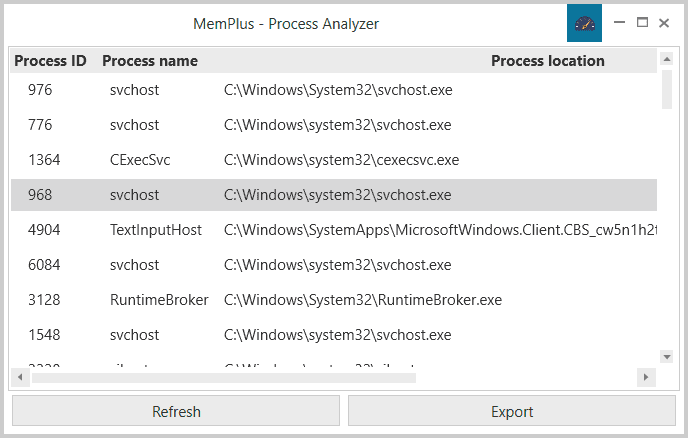688x438 pixels.
Task: Export the process list
Action: 512,411
